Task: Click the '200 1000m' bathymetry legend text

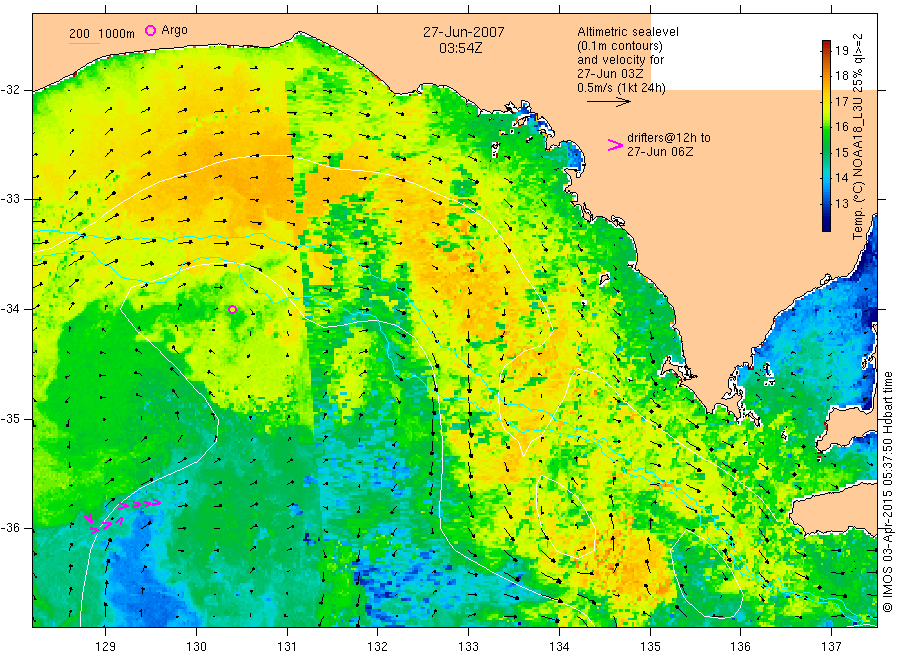Action: pyautogui.click(x=102, y=33)
